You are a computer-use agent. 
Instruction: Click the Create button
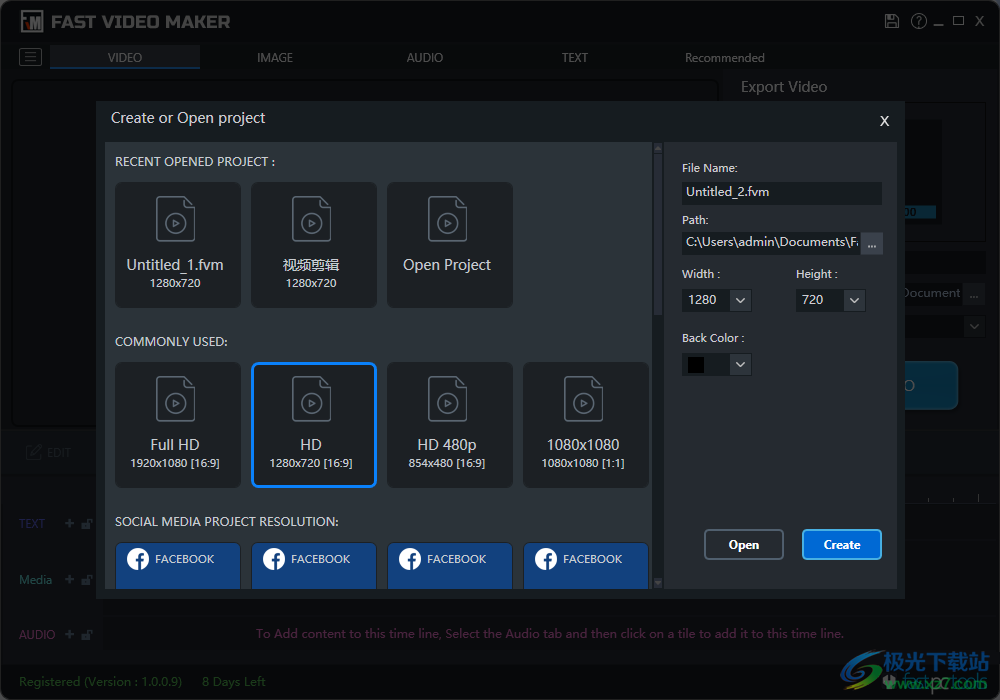coord(842,544)
